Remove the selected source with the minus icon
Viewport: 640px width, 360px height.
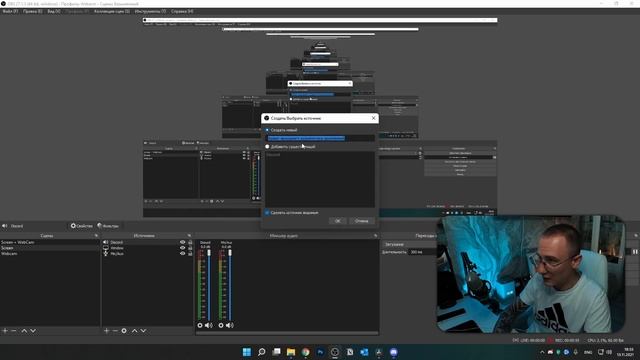115,331
